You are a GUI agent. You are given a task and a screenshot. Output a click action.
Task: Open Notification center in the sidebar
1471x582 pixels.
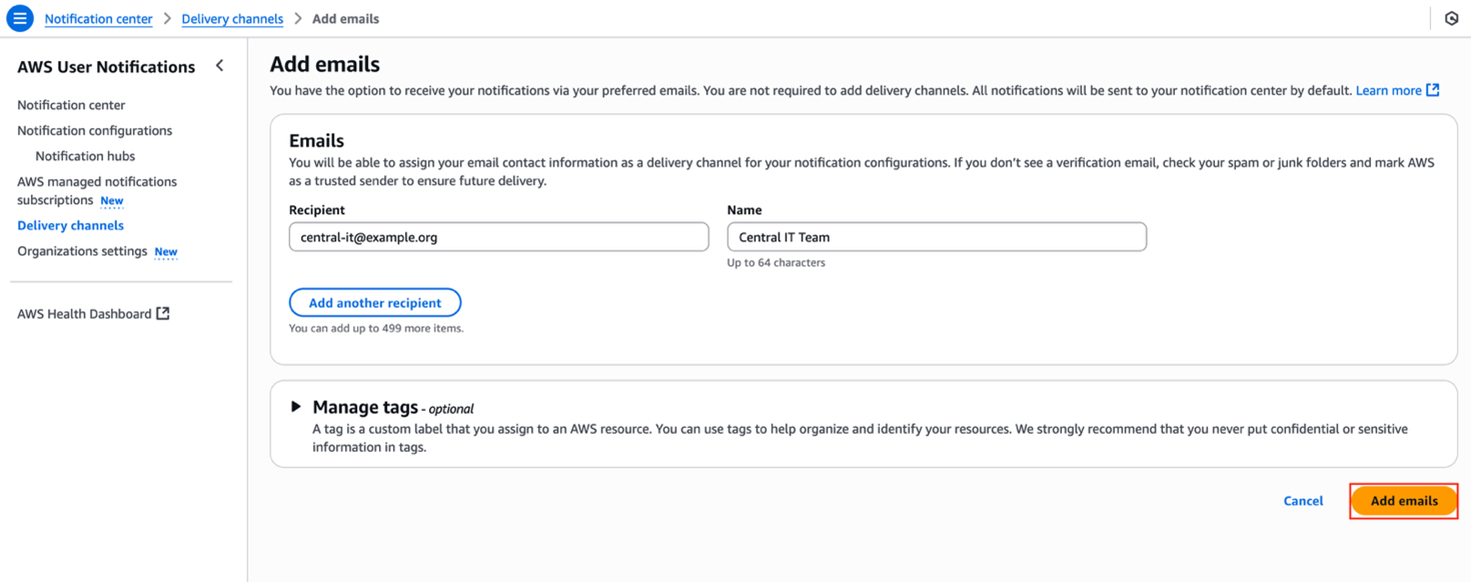tap(71, 105)
